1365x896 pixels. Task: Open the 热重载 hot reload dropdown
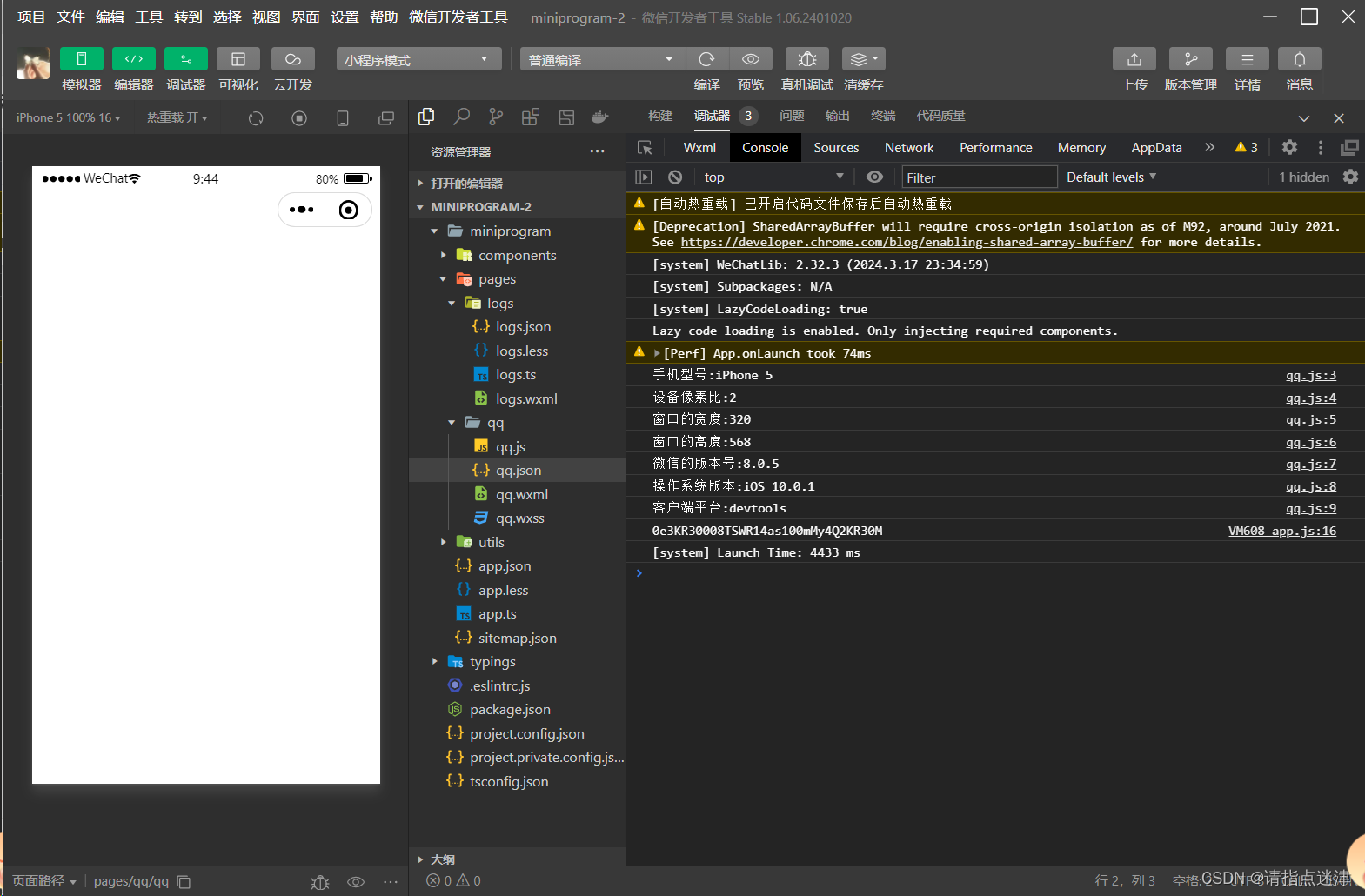tap(177, 117)
